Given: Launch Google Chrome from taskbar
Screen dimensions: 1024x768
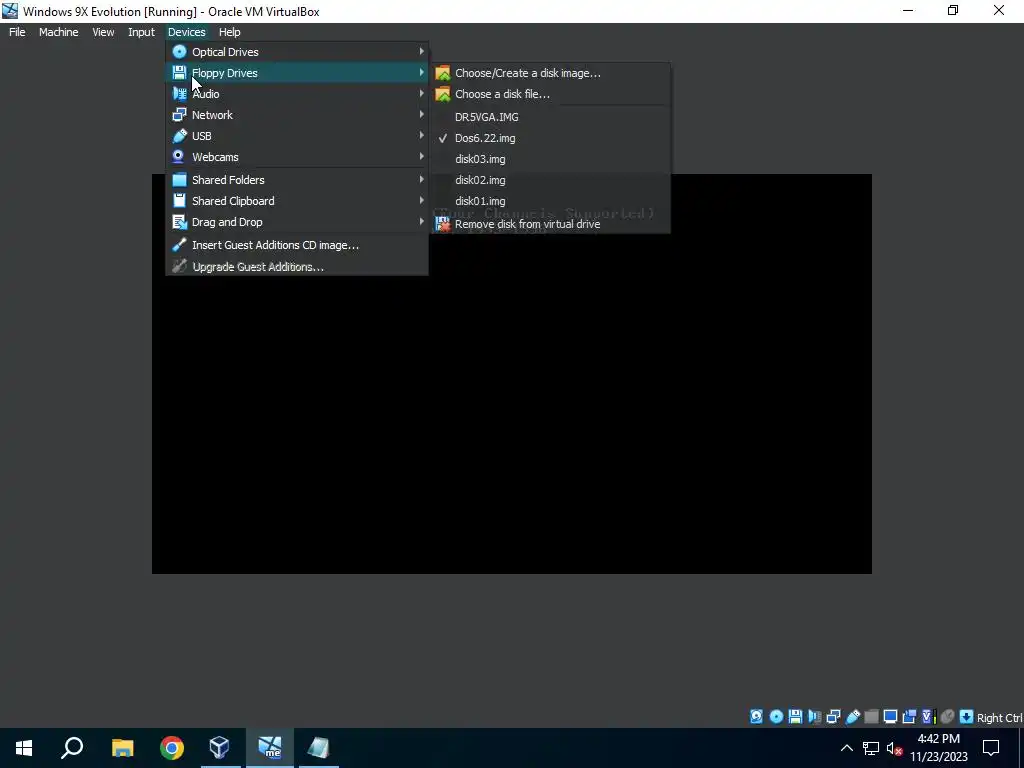Looking at the screenshot, I should click(172, 748).
